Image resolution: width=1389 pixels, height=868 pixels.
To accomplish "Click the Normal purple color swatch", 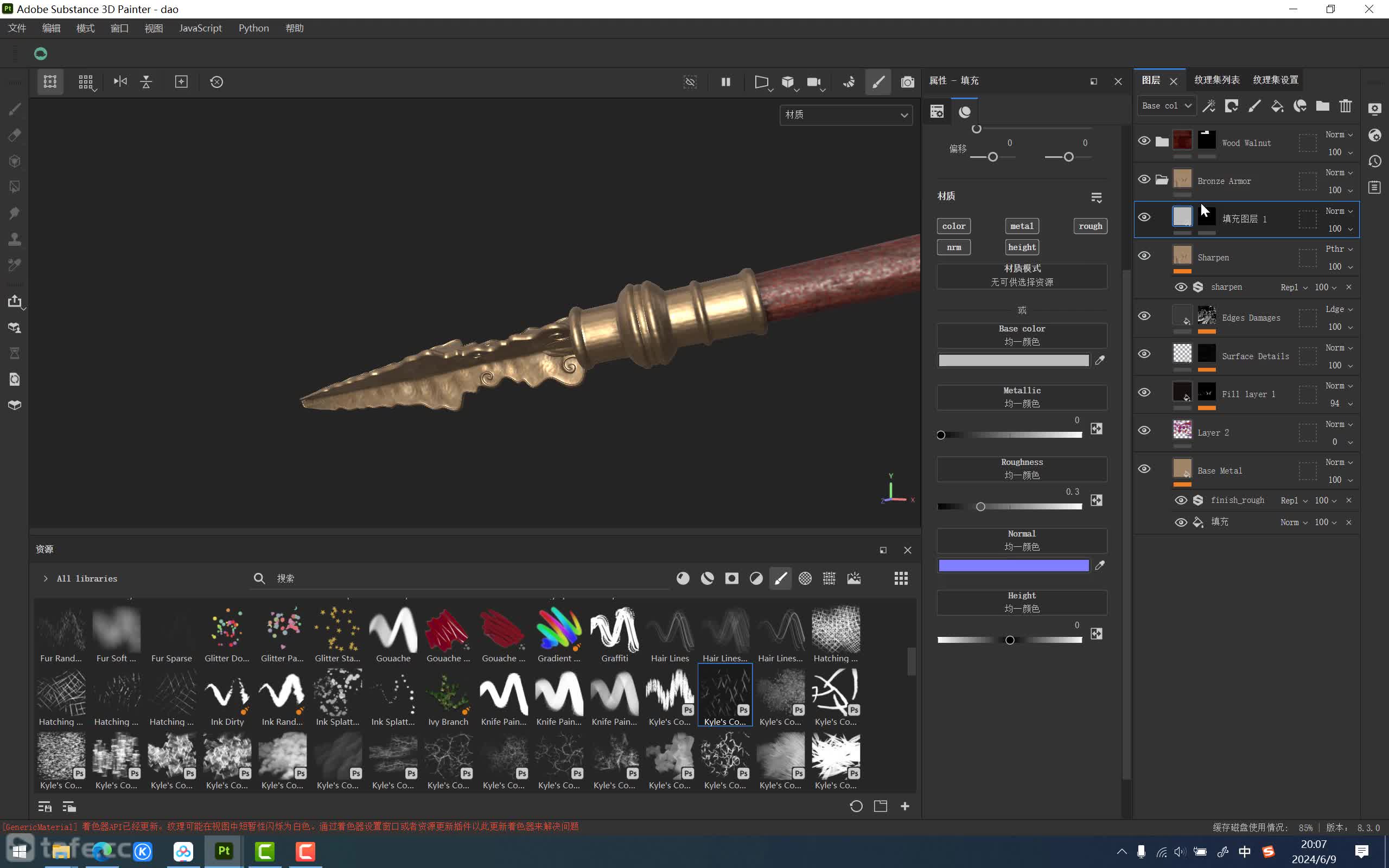I will click(x=1014, y=565).
